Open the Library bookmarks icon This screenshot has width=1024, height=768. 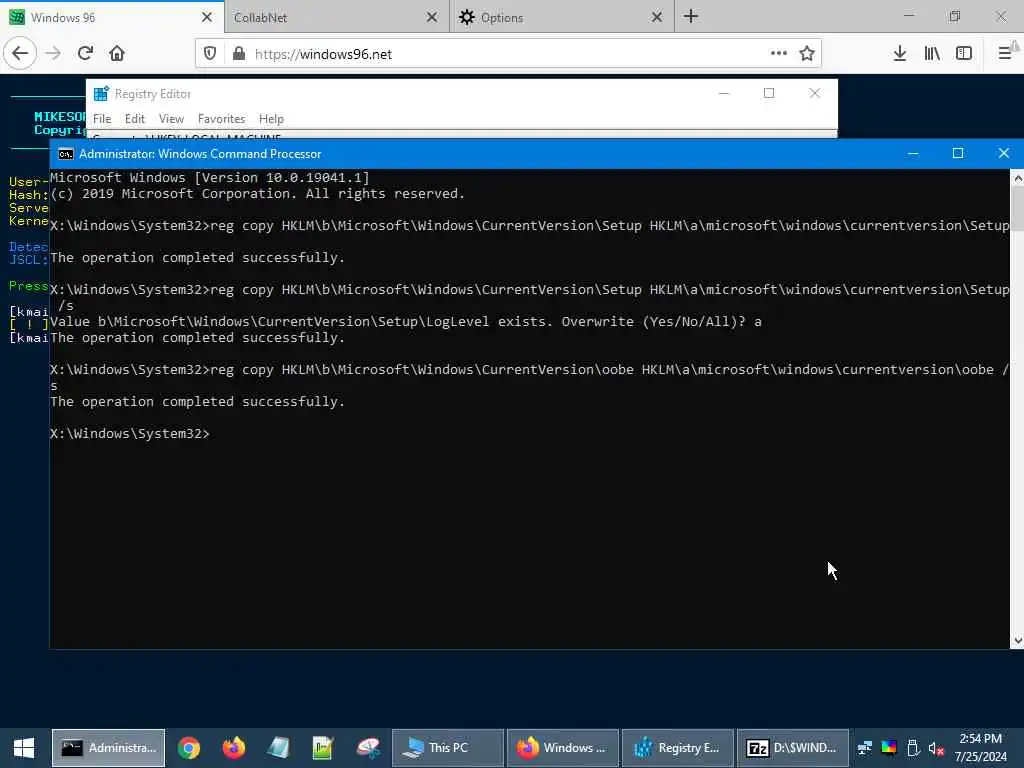932,54
